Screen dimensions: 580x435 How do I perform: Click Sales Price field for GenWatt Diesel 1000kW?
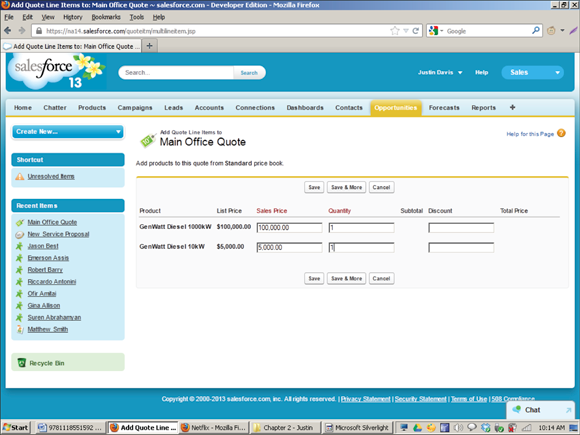pos(289,227)
